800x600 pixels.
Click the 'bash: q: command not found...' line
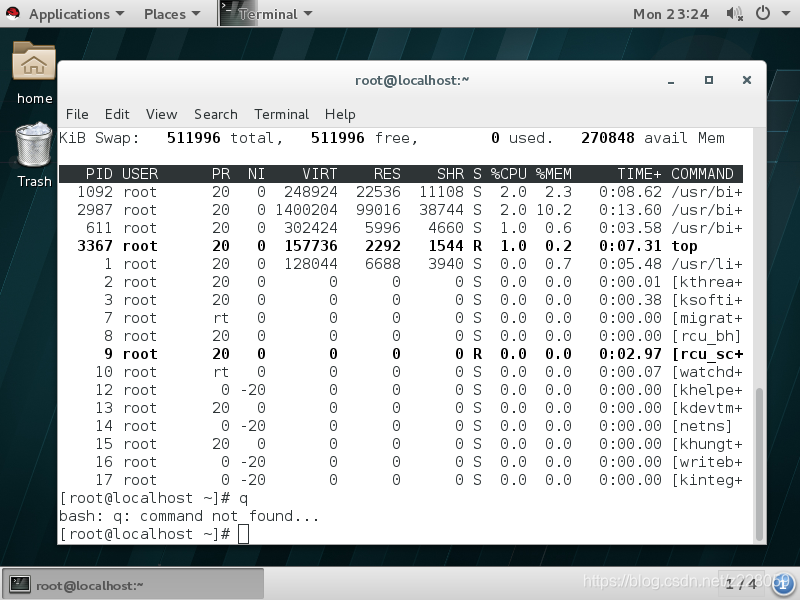(189, 516)
